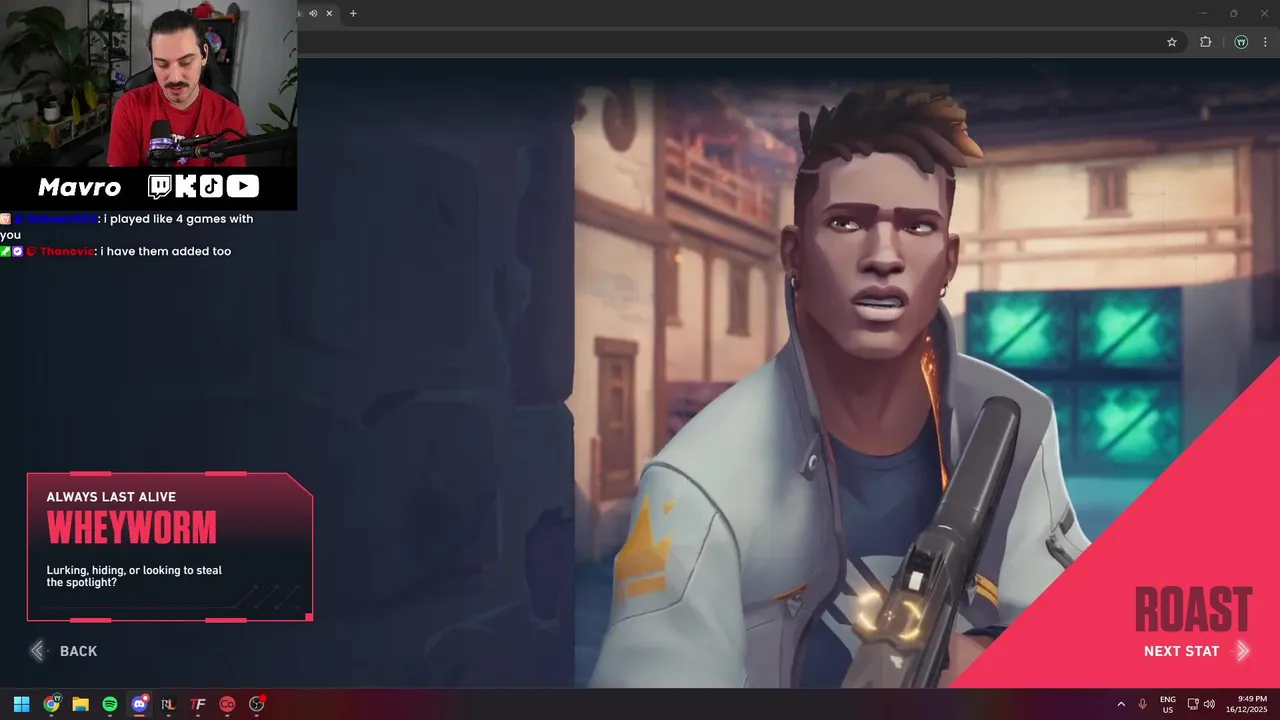Click the right arrow beside NEXT STAT
The width and height of the screenshot is (1280, 720).
(1242, 651)
